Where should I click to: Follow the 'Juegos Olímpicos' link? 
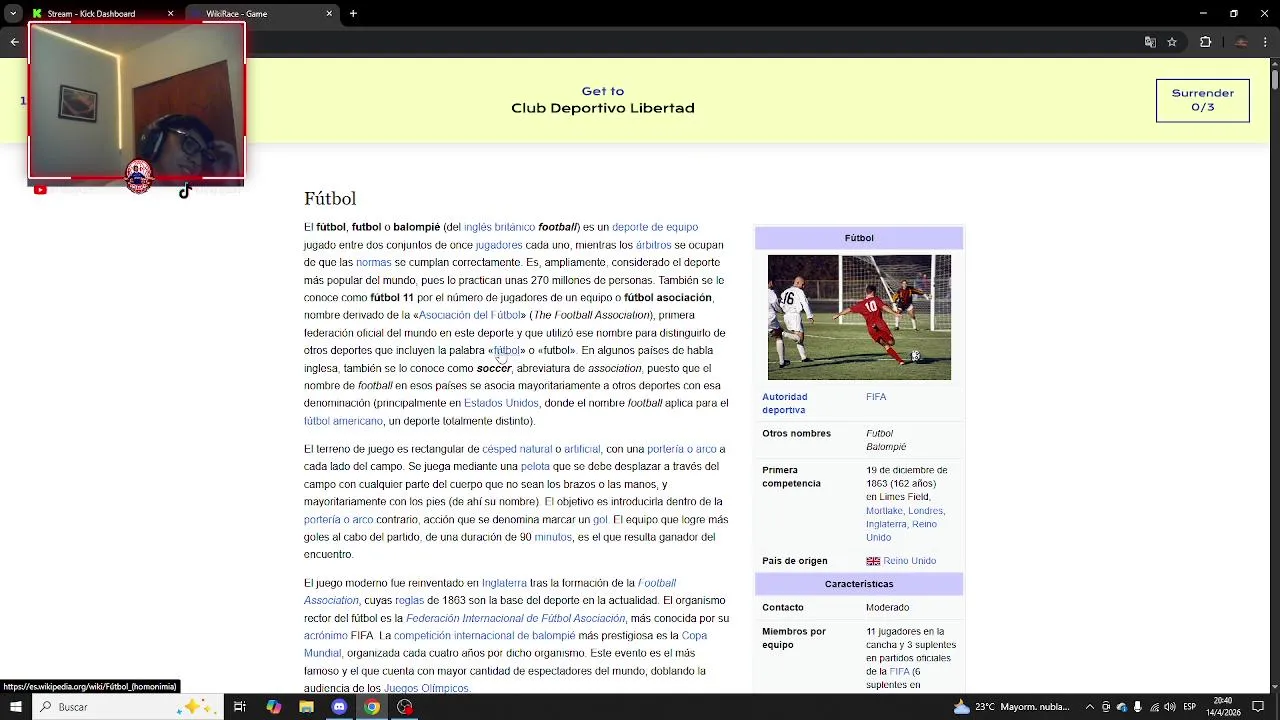click(x=427, y=689)
